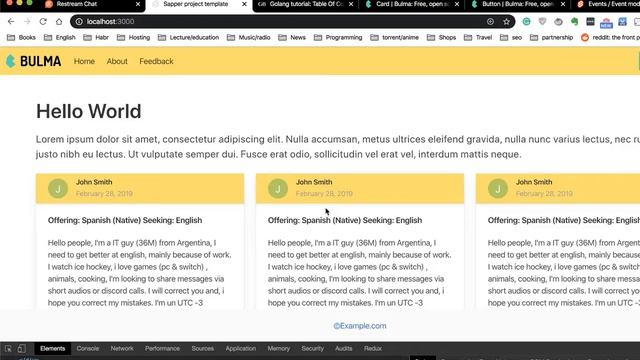Open the News bookmark folder
The image size is (640, 360).
pos(292,38)
